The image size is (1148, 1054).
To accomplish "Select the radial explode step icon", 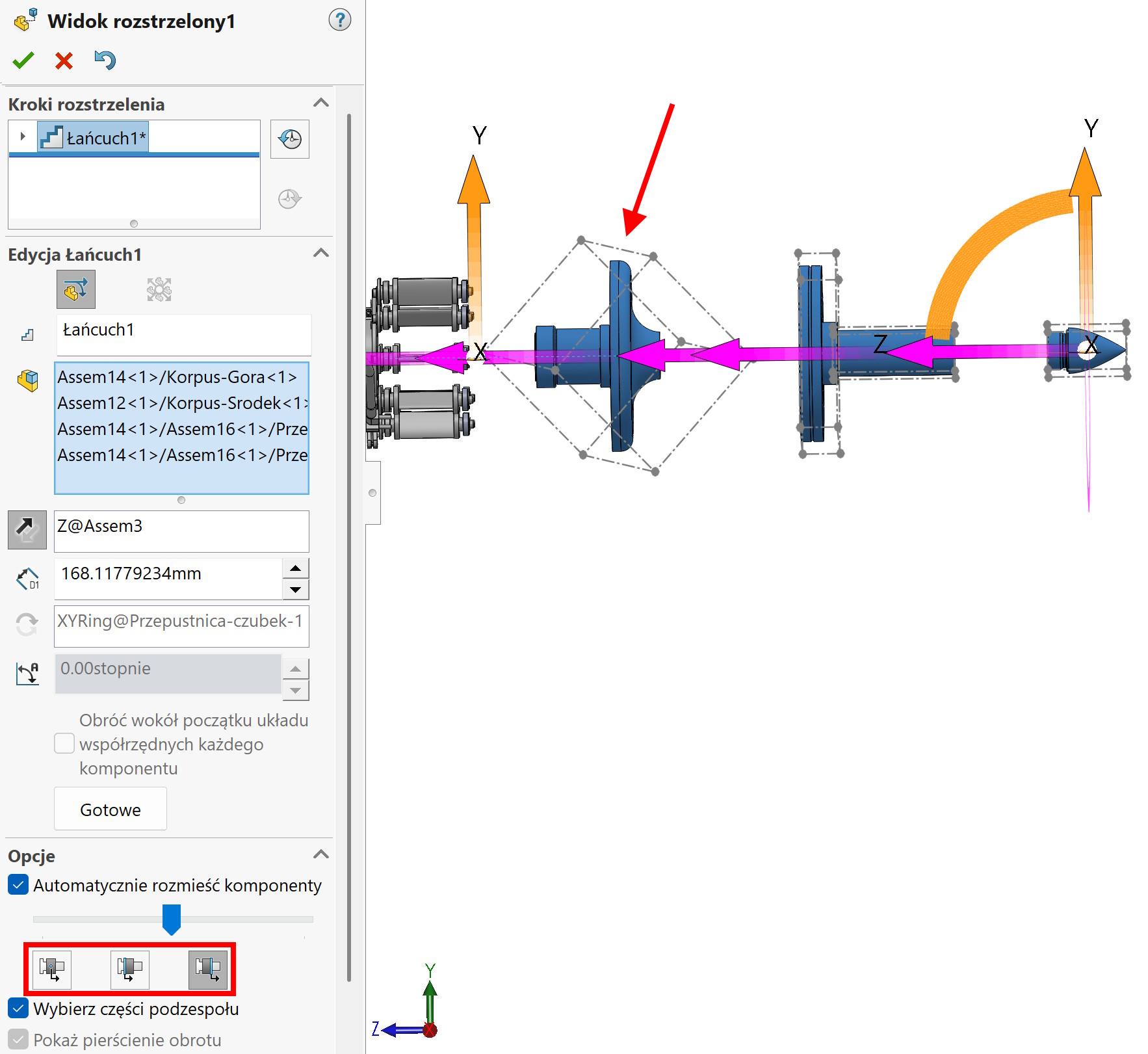I will [x=159, y=289].
